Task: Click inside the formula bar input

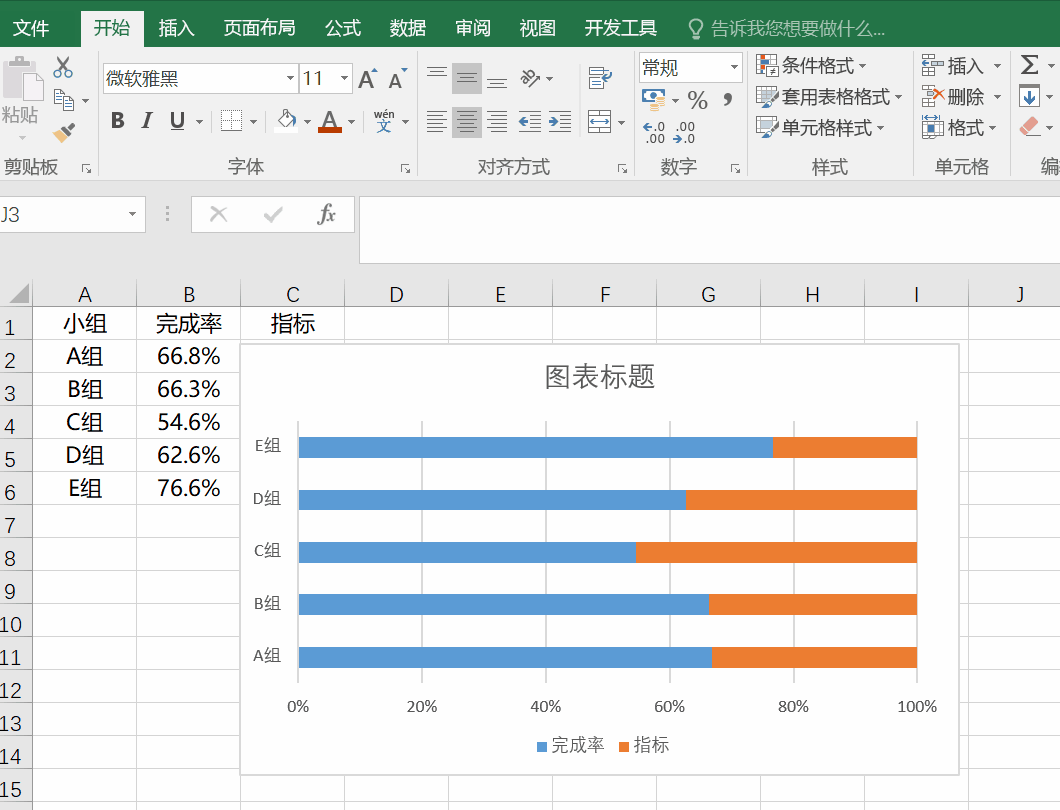Action: [709, 230]
